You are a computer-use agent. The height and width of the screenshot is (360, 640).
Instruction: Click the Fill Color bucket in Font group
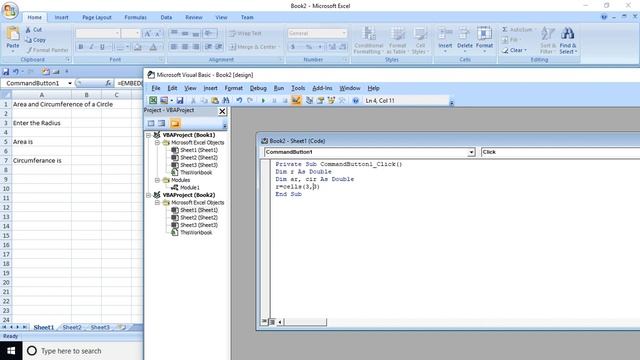(x=138, y=47)
